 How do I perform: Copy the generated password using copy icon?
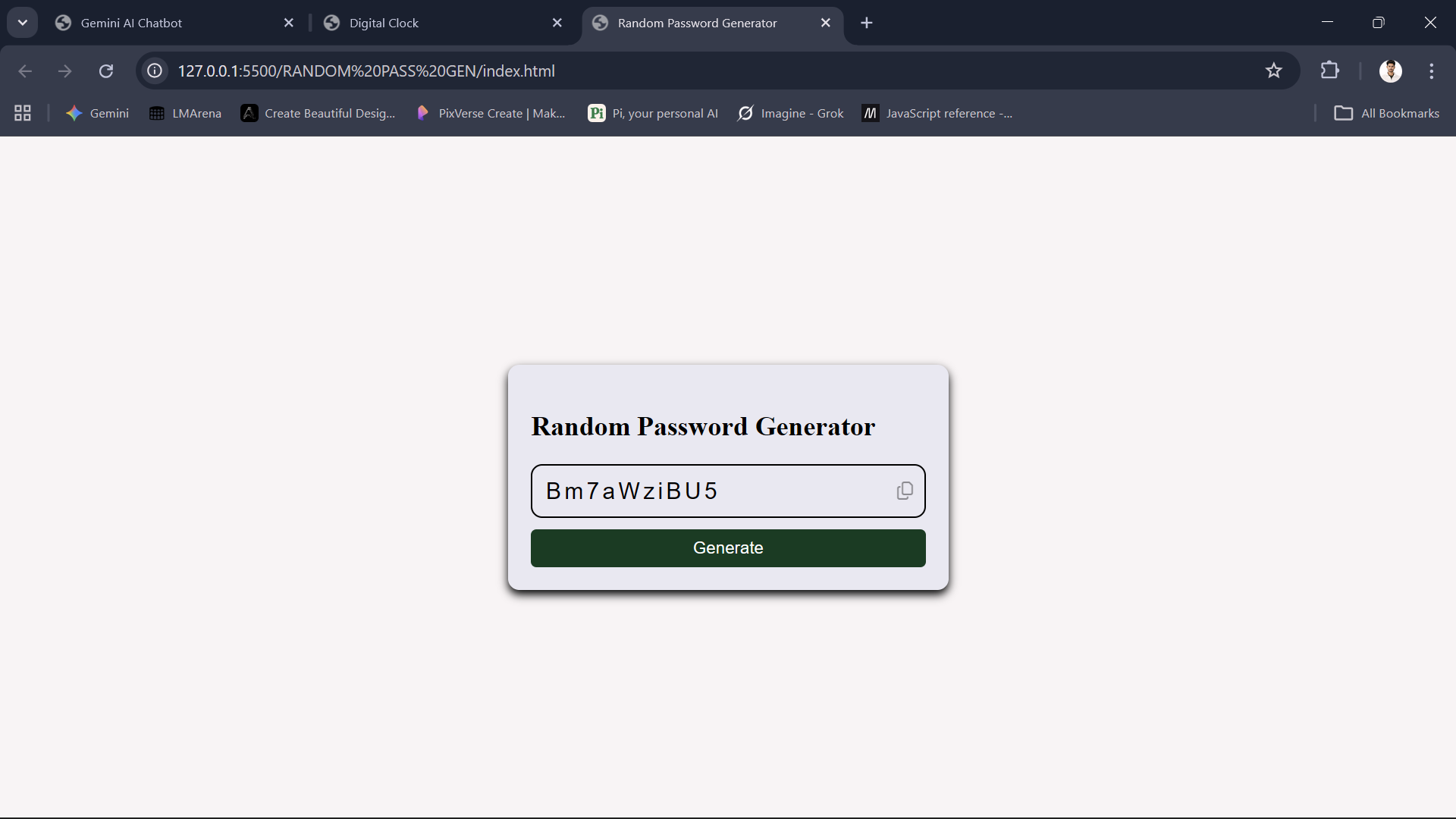click(905, 491)
